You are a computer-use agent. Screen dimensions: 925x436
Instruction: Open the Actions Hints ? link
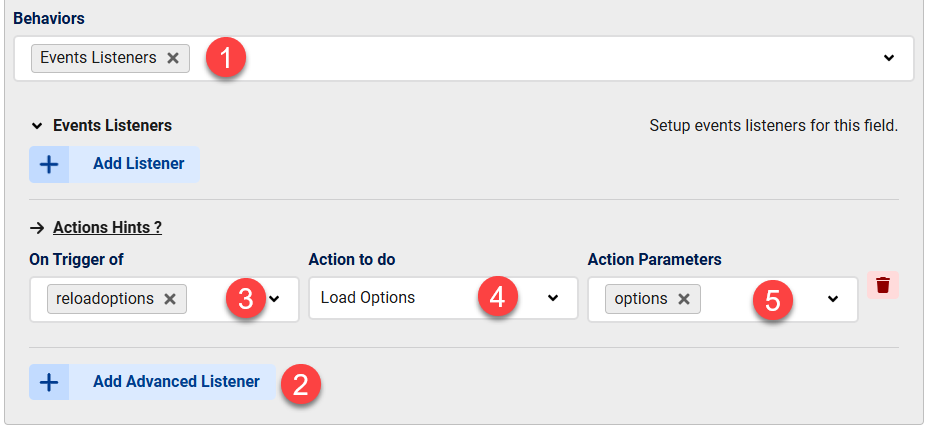[107, 228]
